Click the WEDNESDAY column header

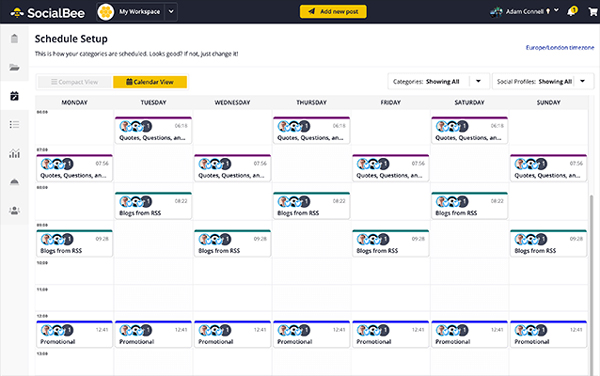click(x=232, y=103)
